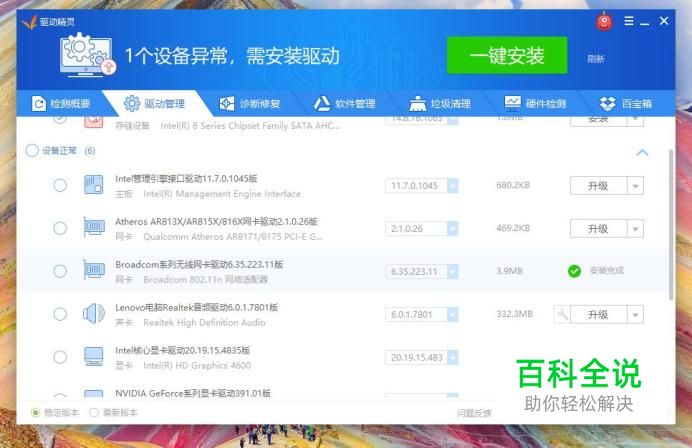692x448 pixels.
Task: Click the 3.9MB size value
Action: click(509, 271)
